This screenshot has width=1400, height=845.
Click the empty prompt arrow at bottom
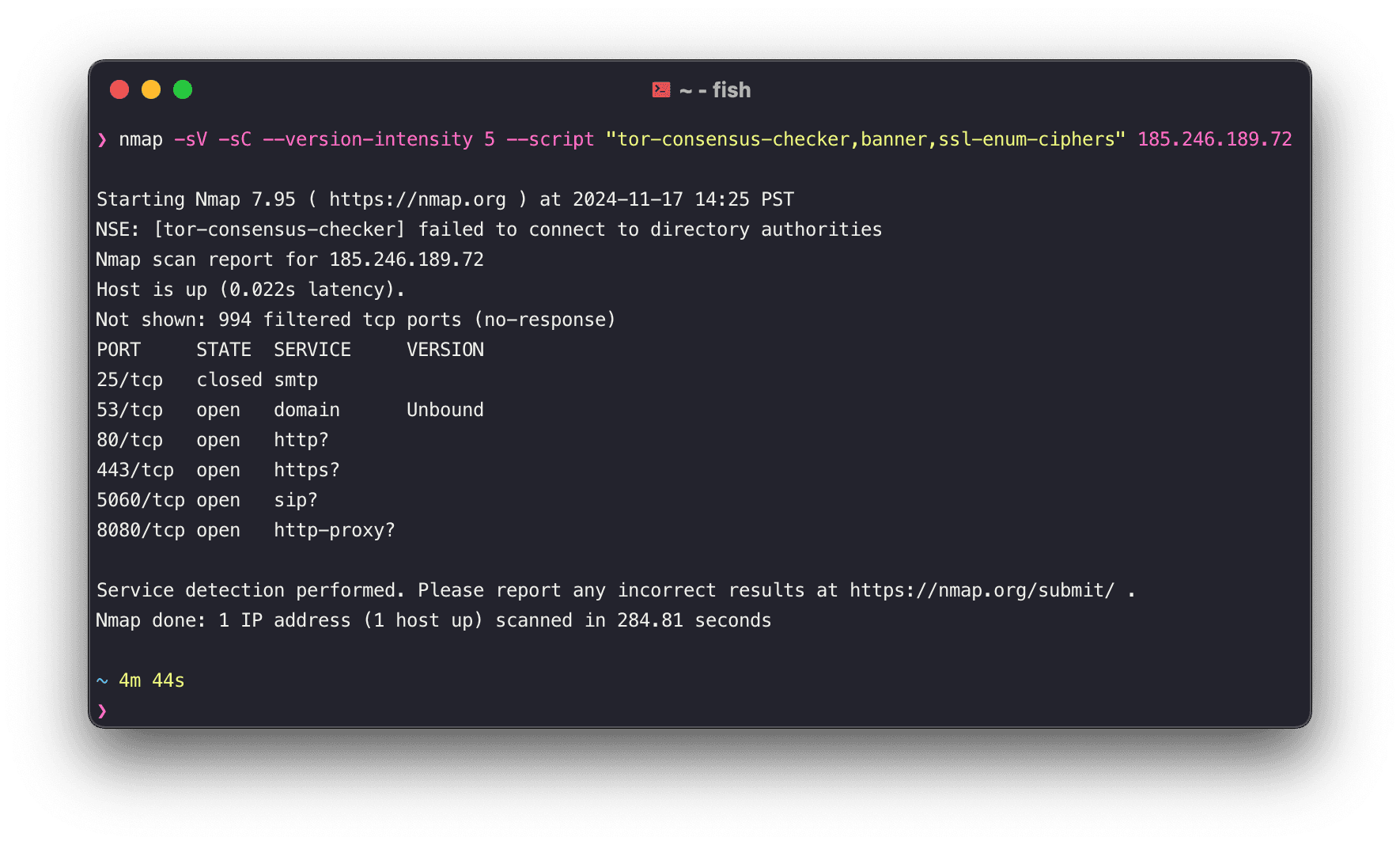pos(102,710)
